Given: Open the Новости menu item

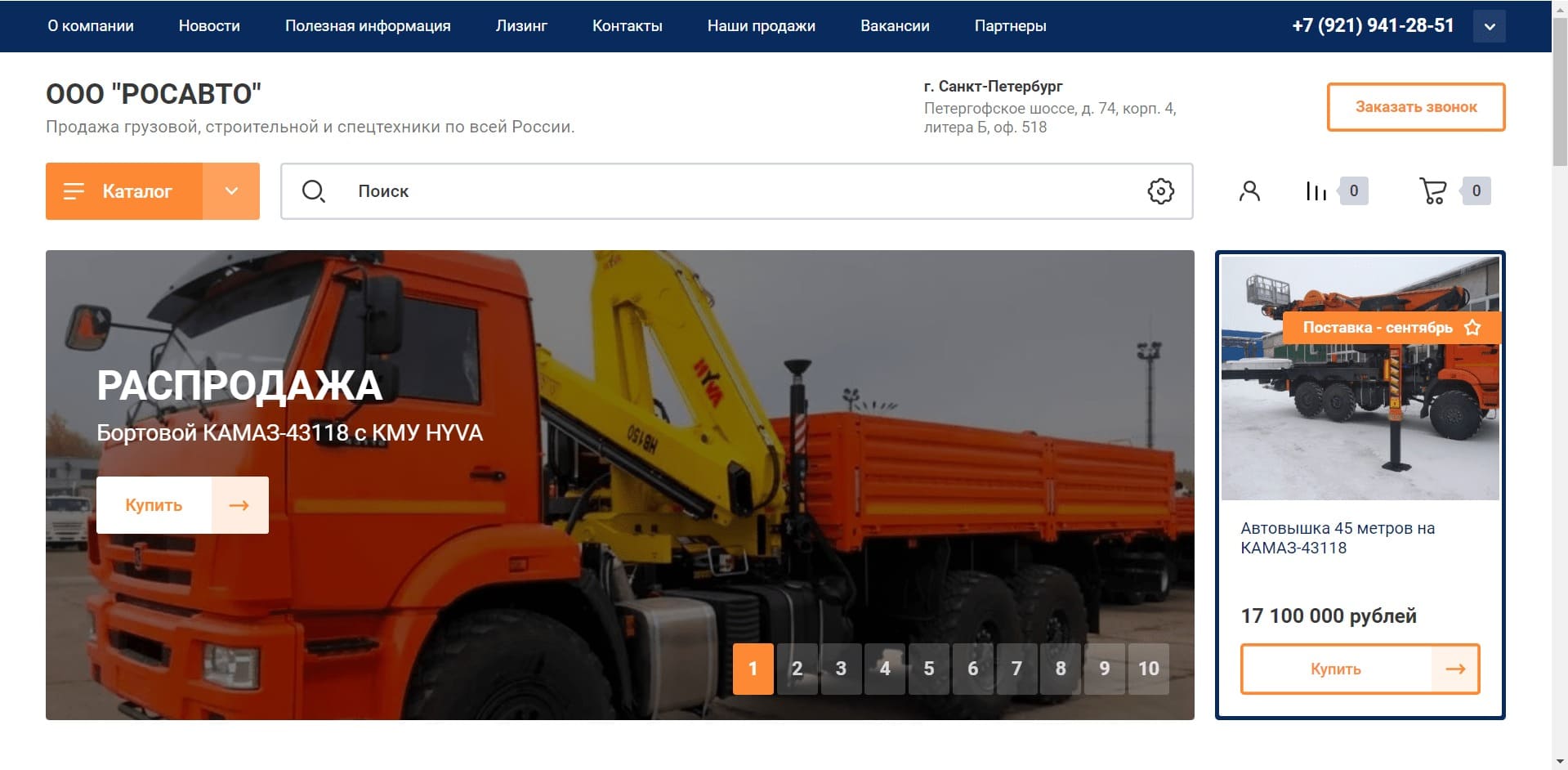Looking at the screenshot, I should point(209,26).
